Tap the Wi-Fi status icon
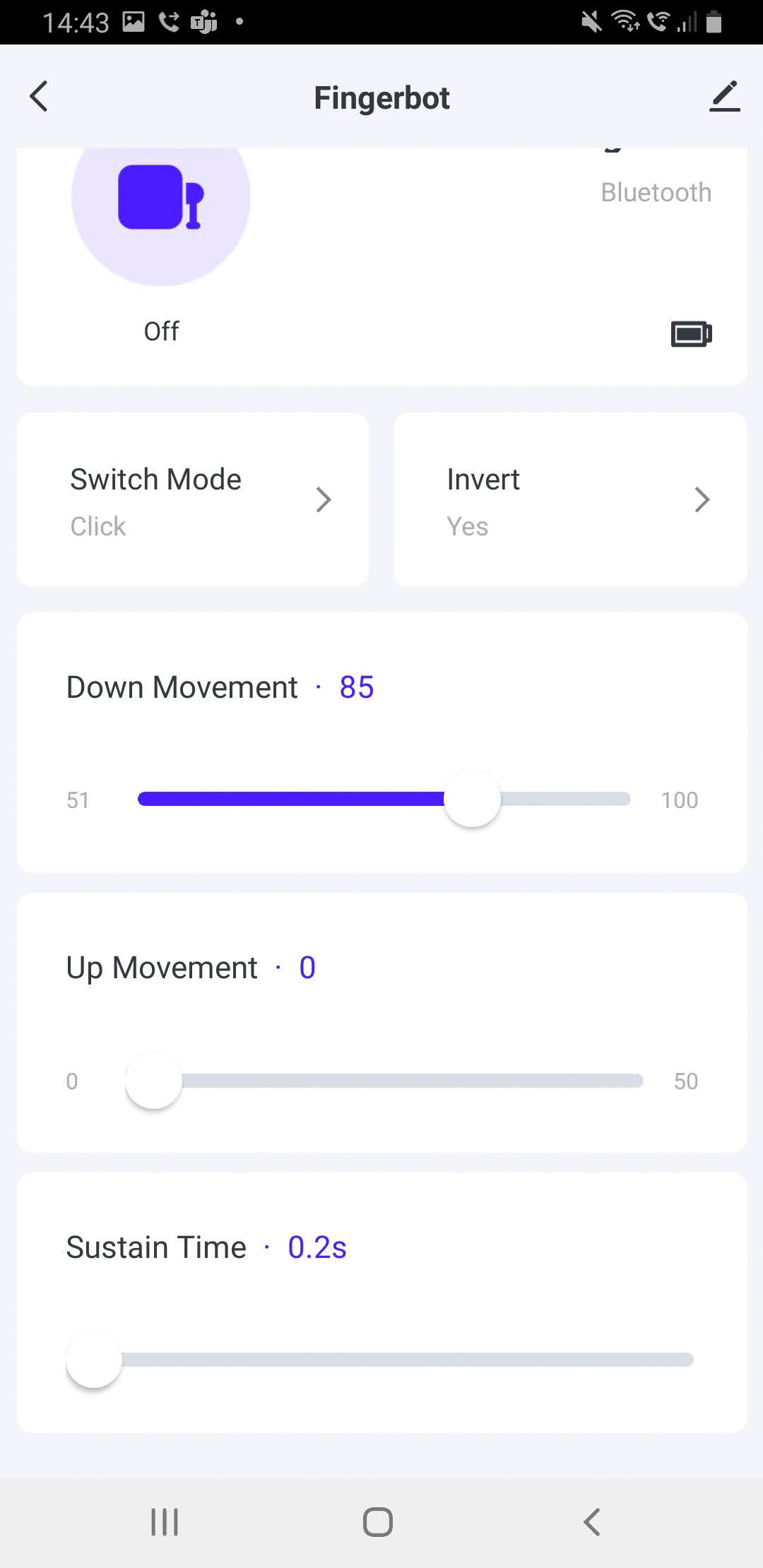This screenshot has height=1568, width=763. (625, 22)
